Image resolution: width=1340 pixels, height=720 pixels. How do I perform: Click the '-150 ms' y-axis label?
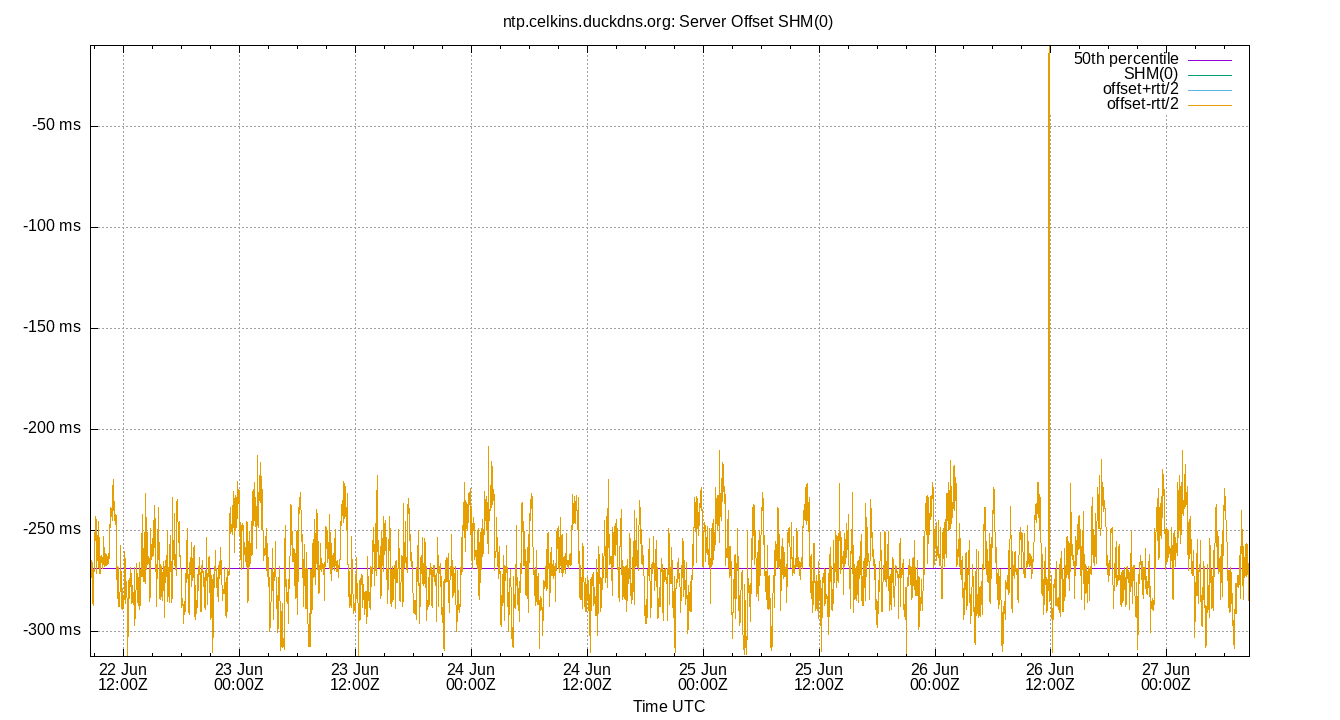click(52, 328)
